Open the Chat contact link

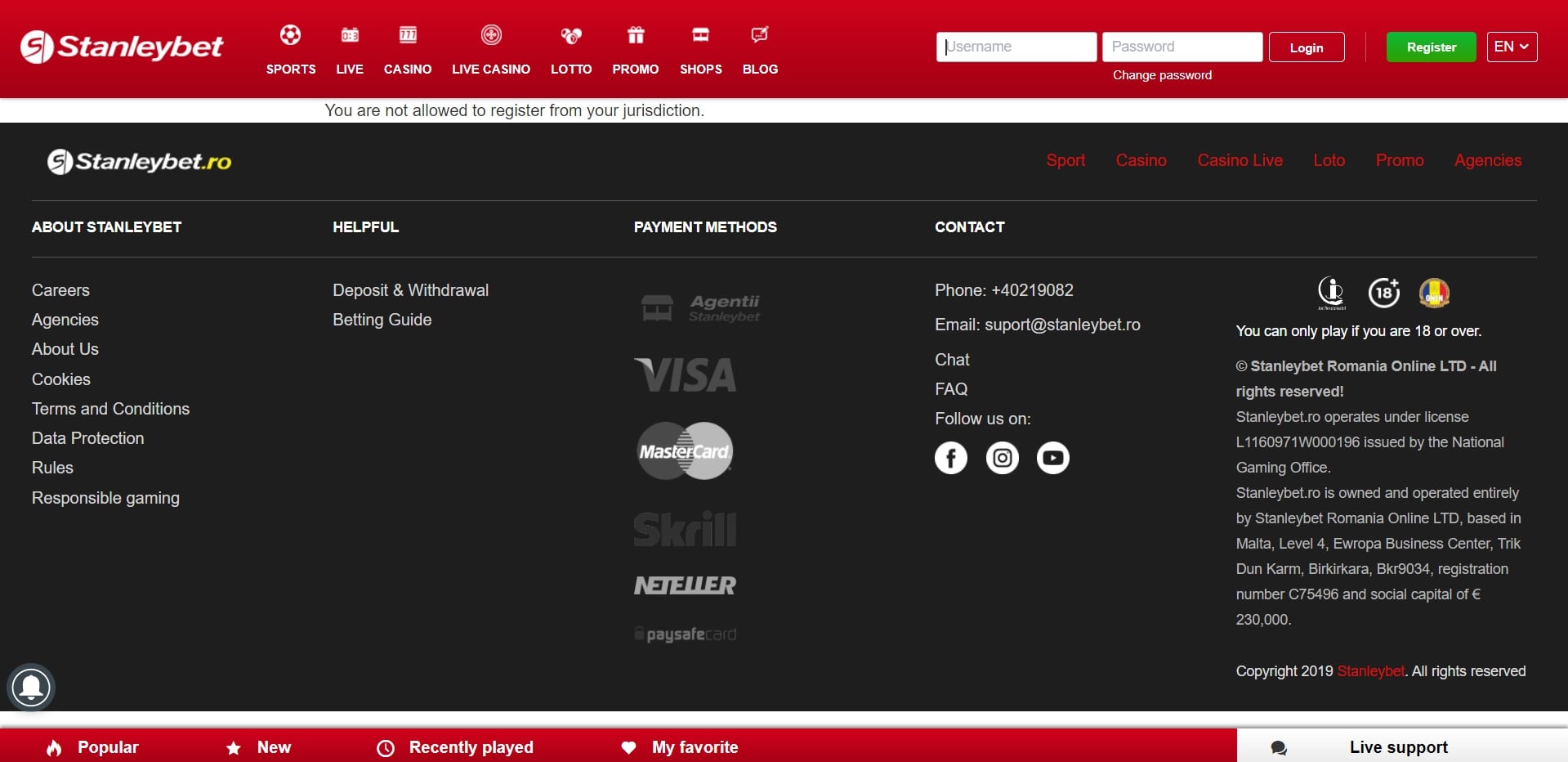pos(952,360)
